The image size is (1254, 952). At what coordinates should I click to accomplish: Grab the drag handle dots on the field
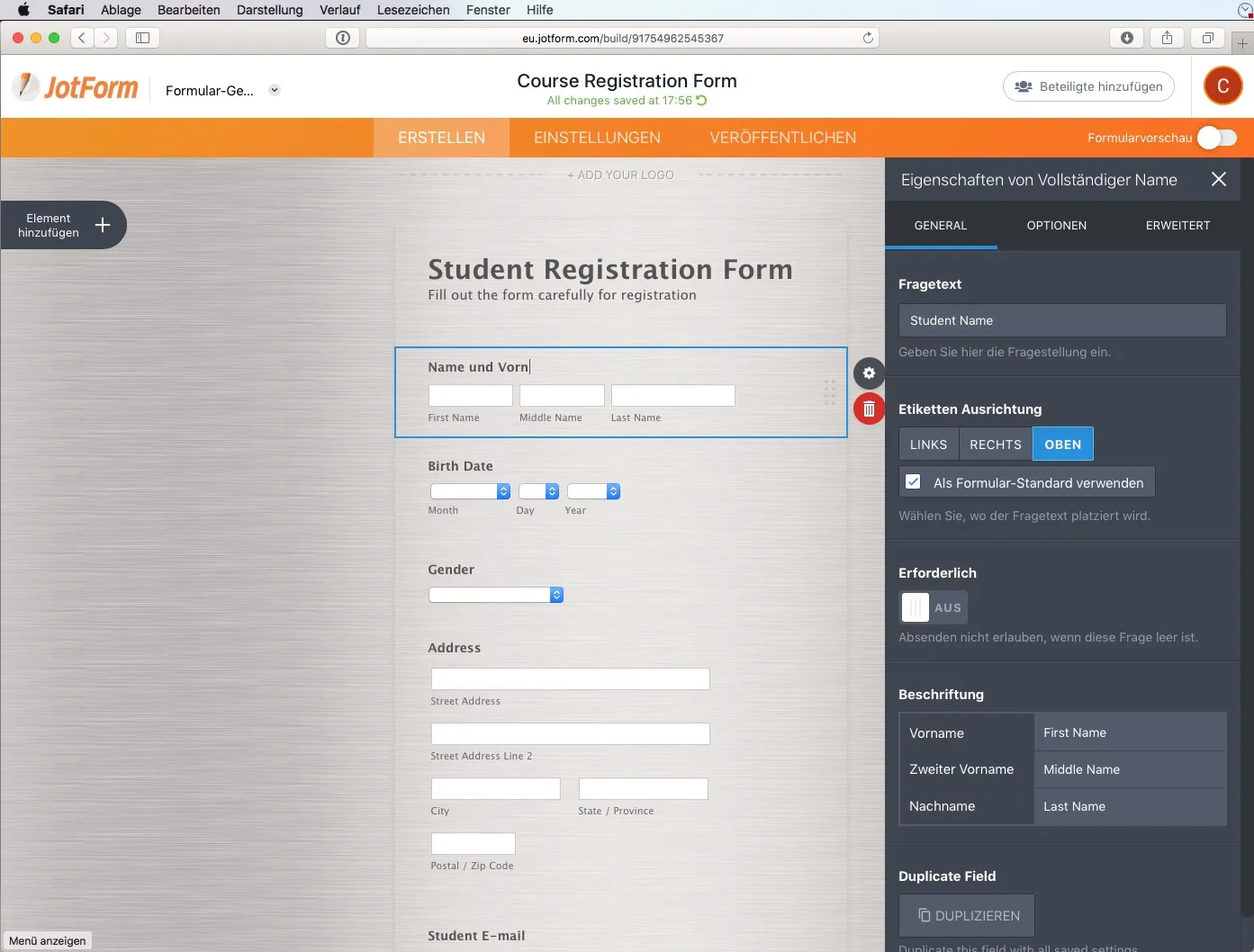(829, 392)
